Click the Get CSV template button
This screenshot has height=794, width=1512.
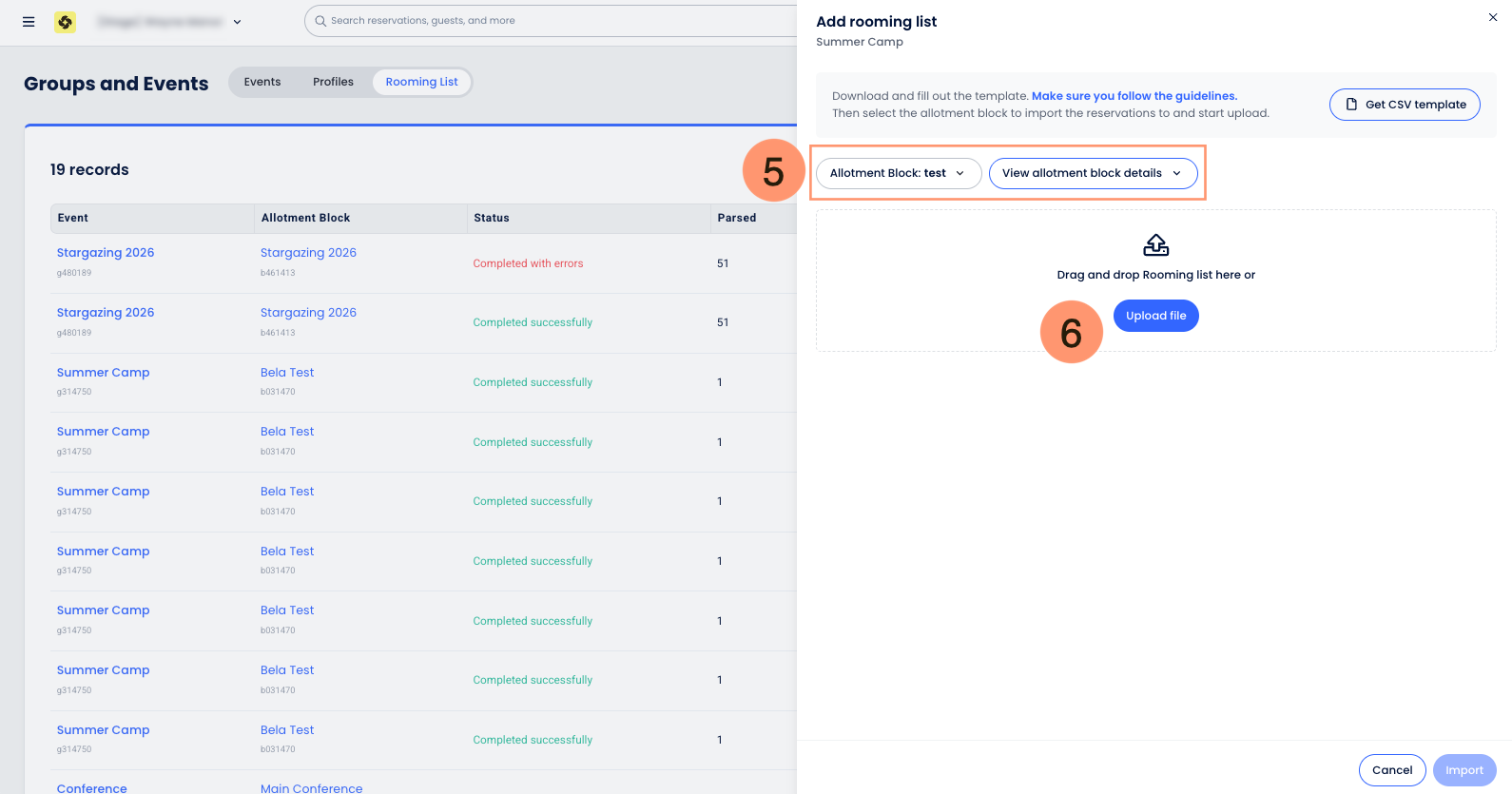pyautogui.click(x=1405, y=105)
